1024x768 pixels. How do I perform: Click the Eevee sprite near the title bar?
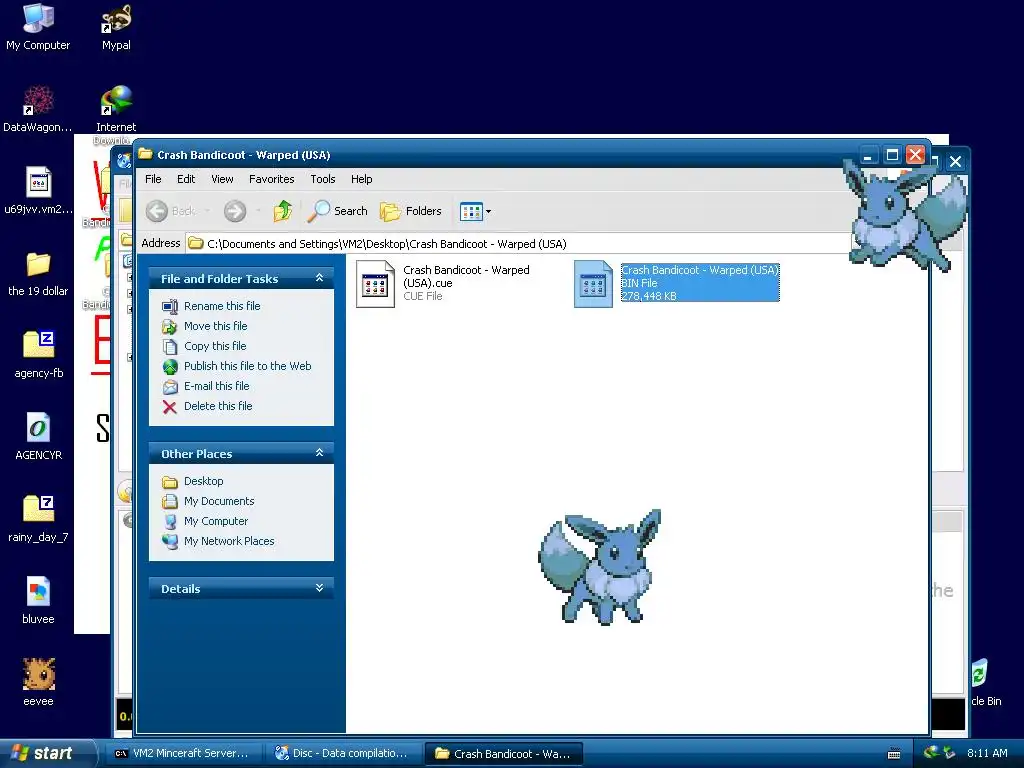pos(904,216)
